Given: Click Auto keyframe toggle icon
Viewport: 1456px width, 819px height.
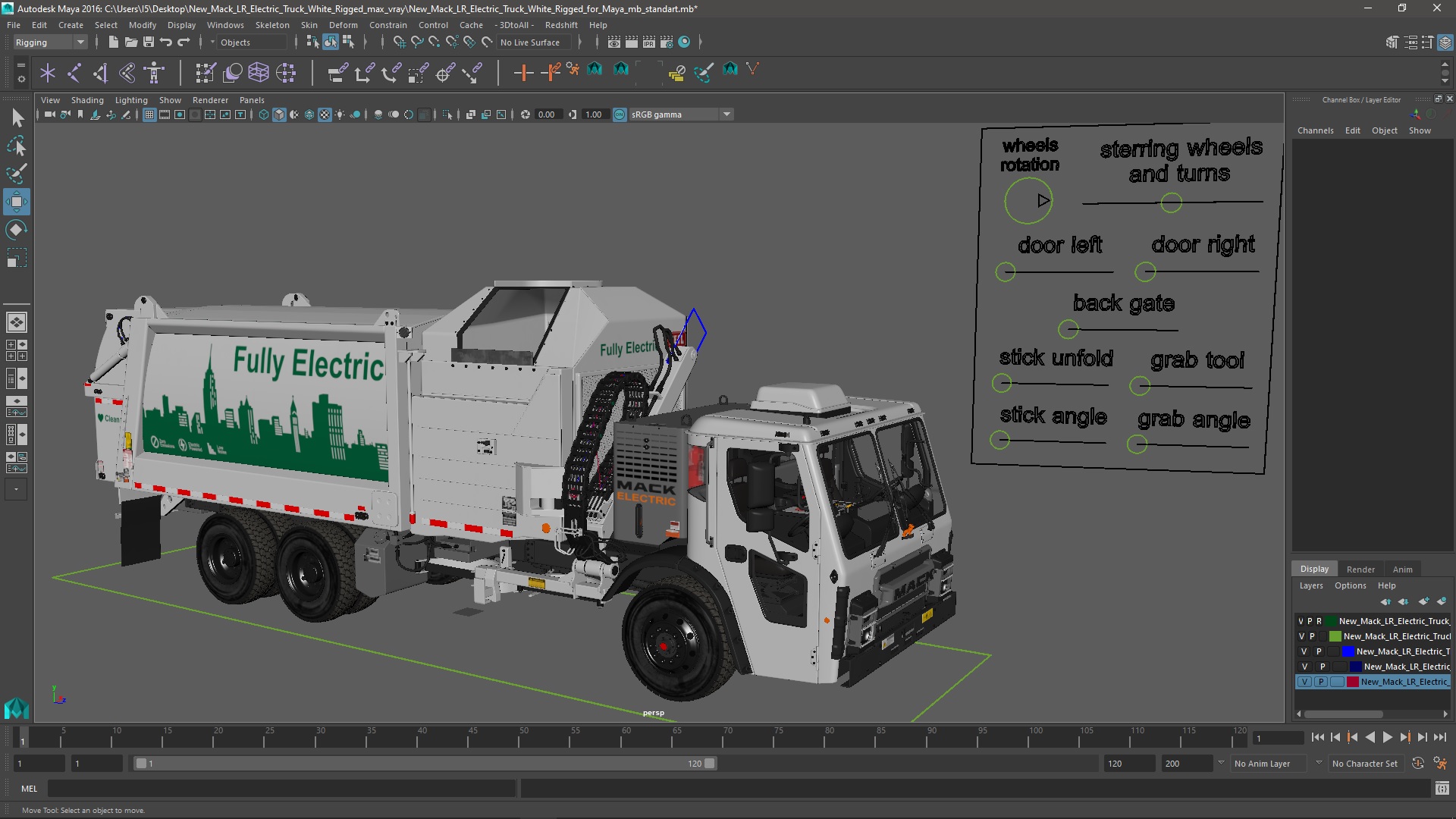Looking at the screenshot, I should point(1418,764).
